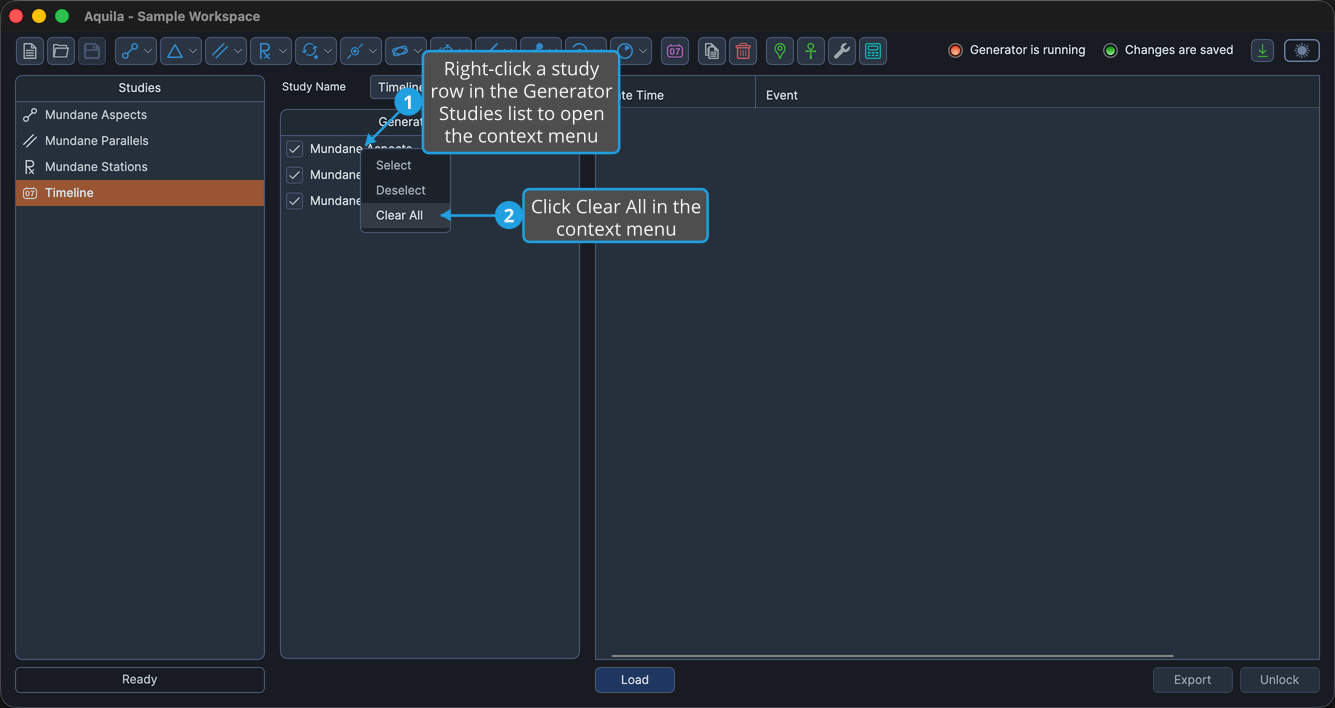Delete study with the red trash icon

point(743,51)
